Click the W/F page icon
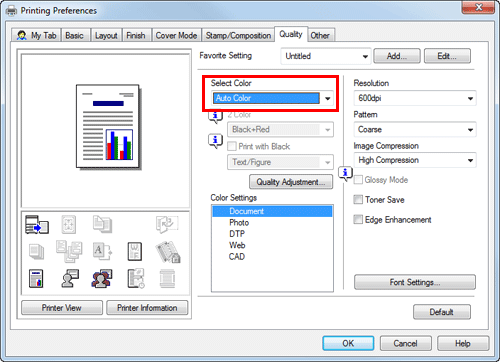The height and width of the screenshot is (362, 500). [135, 251]
